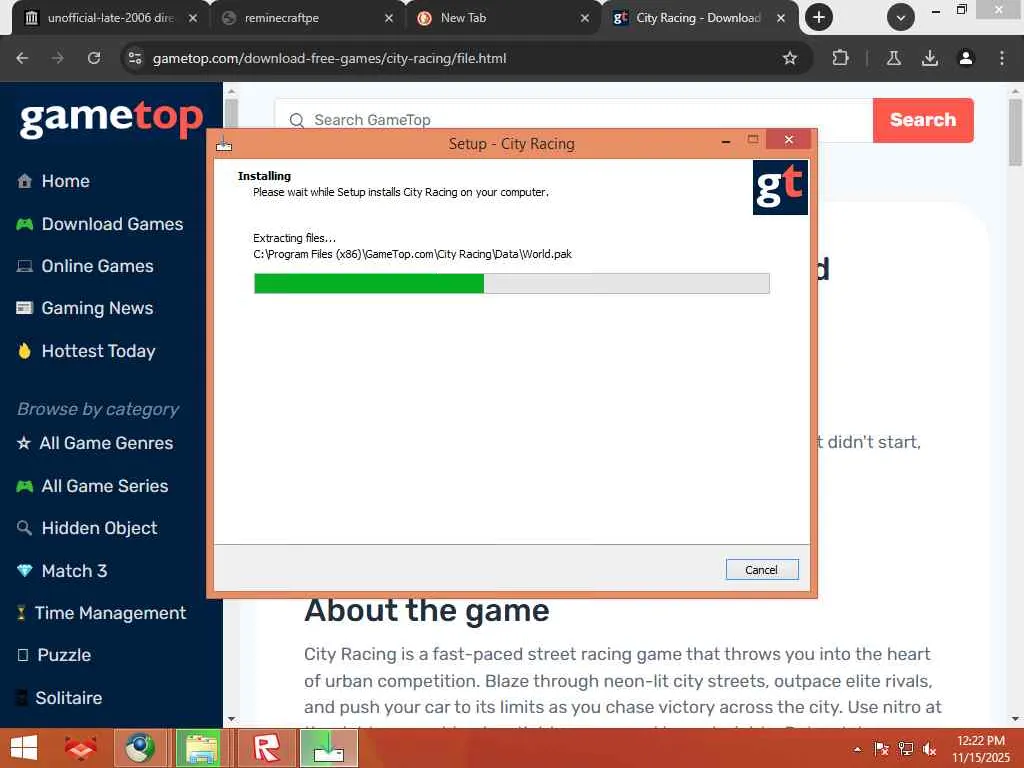Image resolution: width=1024 pixels, height=768 pixels.
Task: Open the Extensions puzzle icon
Action: pos(840,58)
